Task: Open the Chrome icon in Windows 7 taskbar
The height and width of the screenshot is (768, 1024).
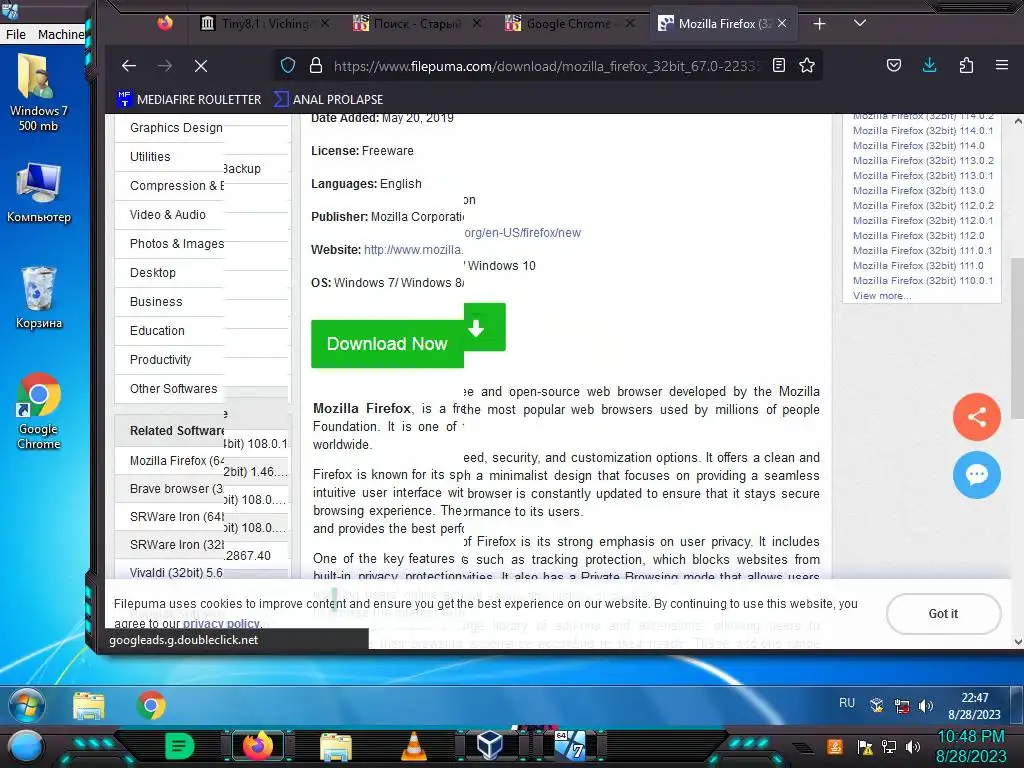Action: [151, 705]
